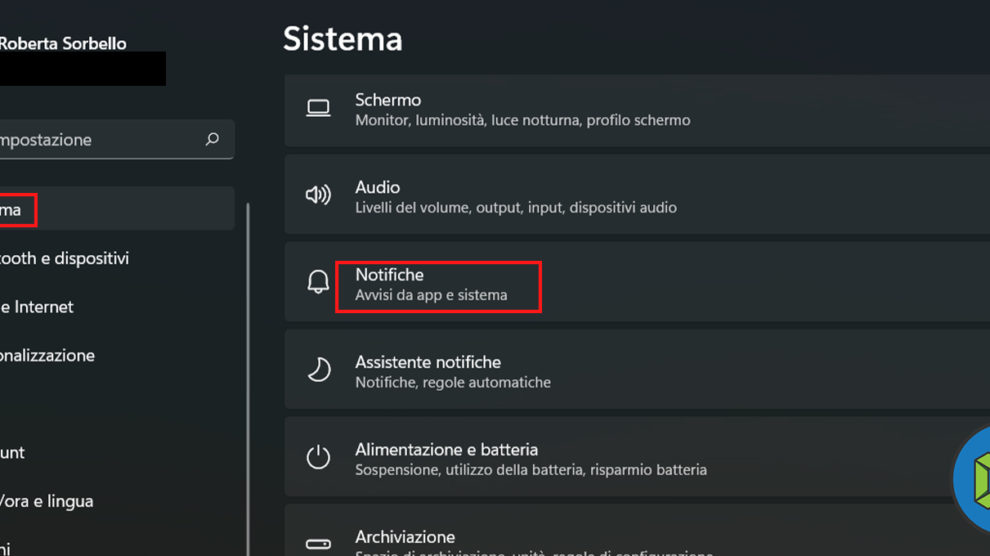Click the speaker icon beside Audio
990x556 pixels.
pyautogui.click(x=318, y=195)
